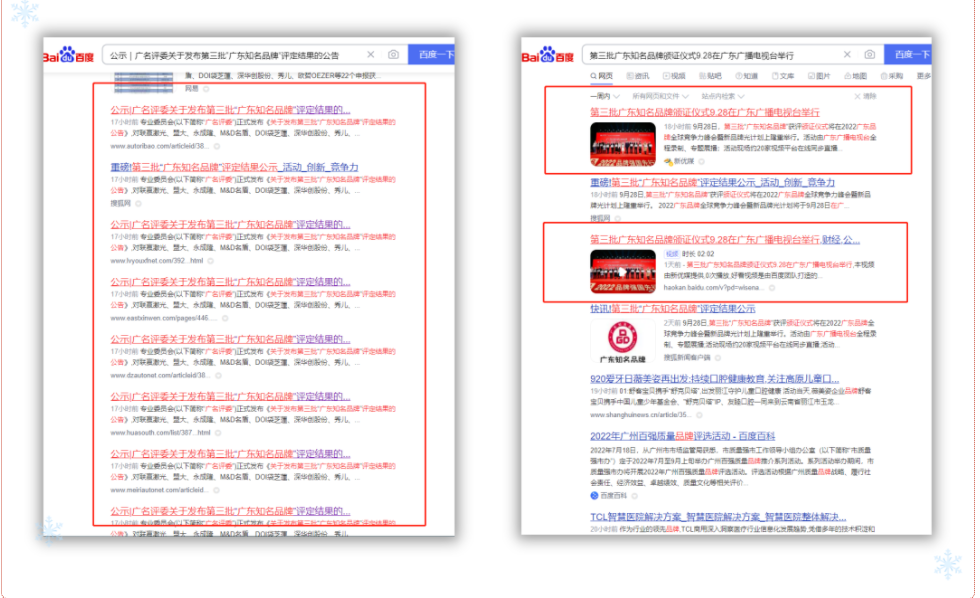
Task: Open the 采购 tab
Action: 892,76
